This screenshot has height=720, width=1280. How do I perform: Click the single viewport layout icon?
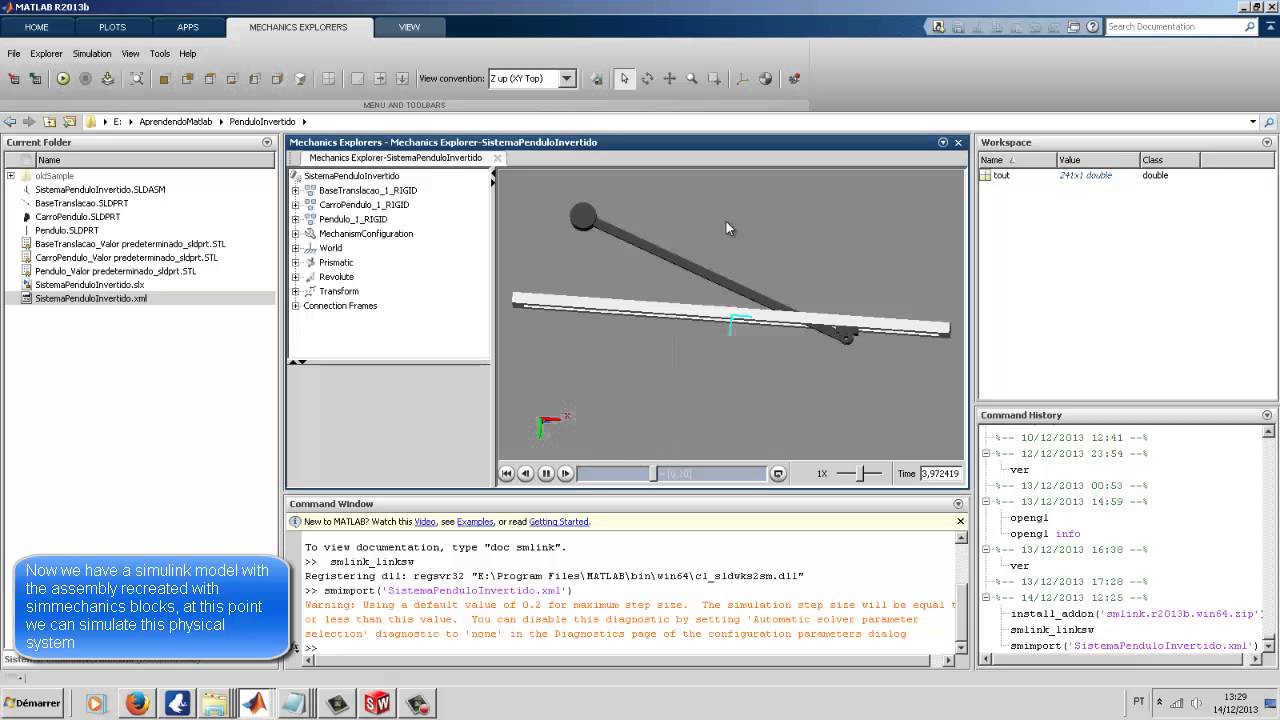coord(357,78)
